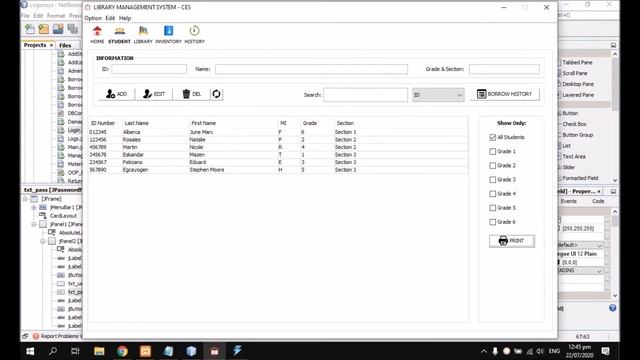Select the row with last name Rosales
Viewport: 640px width, 360px height.
click(x=278, y=140)
